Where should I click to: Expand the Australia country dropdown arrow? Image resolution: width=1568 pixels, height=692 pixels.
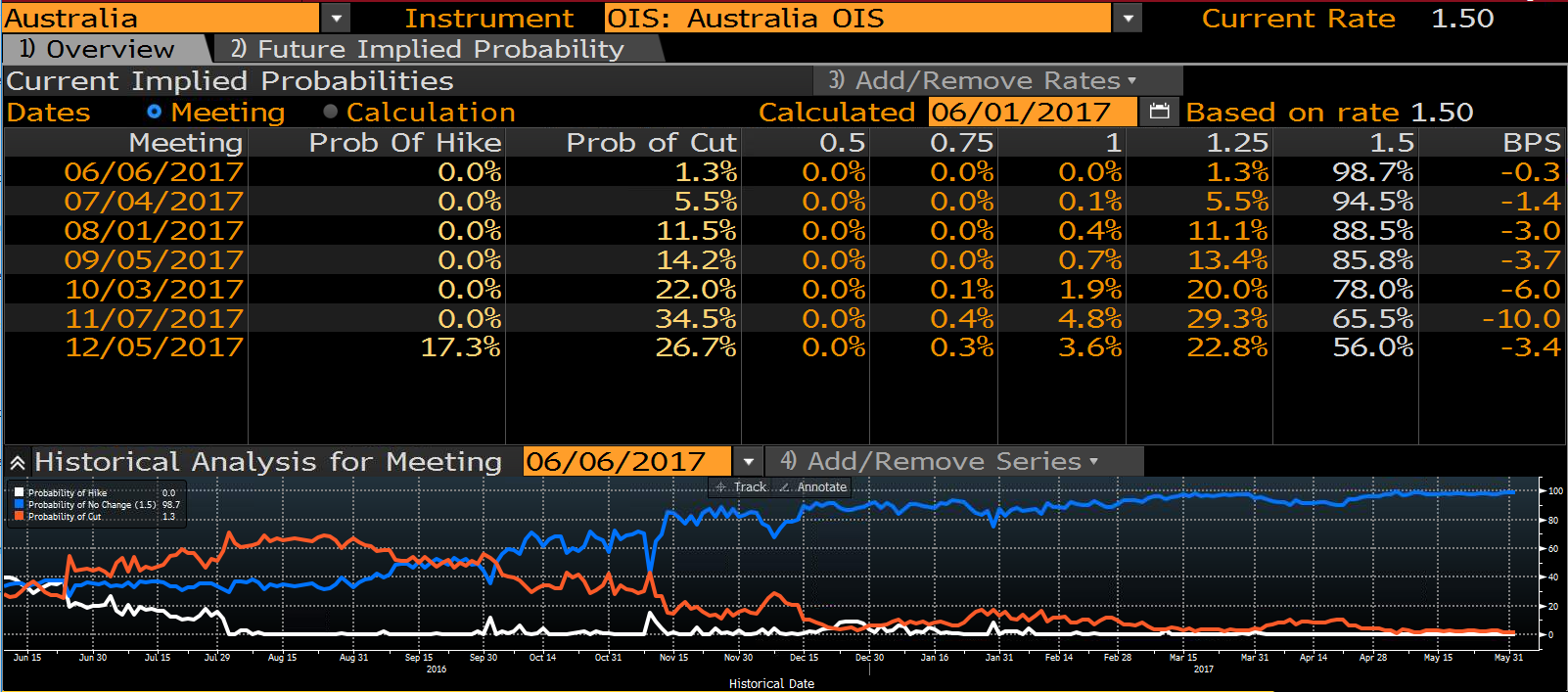336,18
